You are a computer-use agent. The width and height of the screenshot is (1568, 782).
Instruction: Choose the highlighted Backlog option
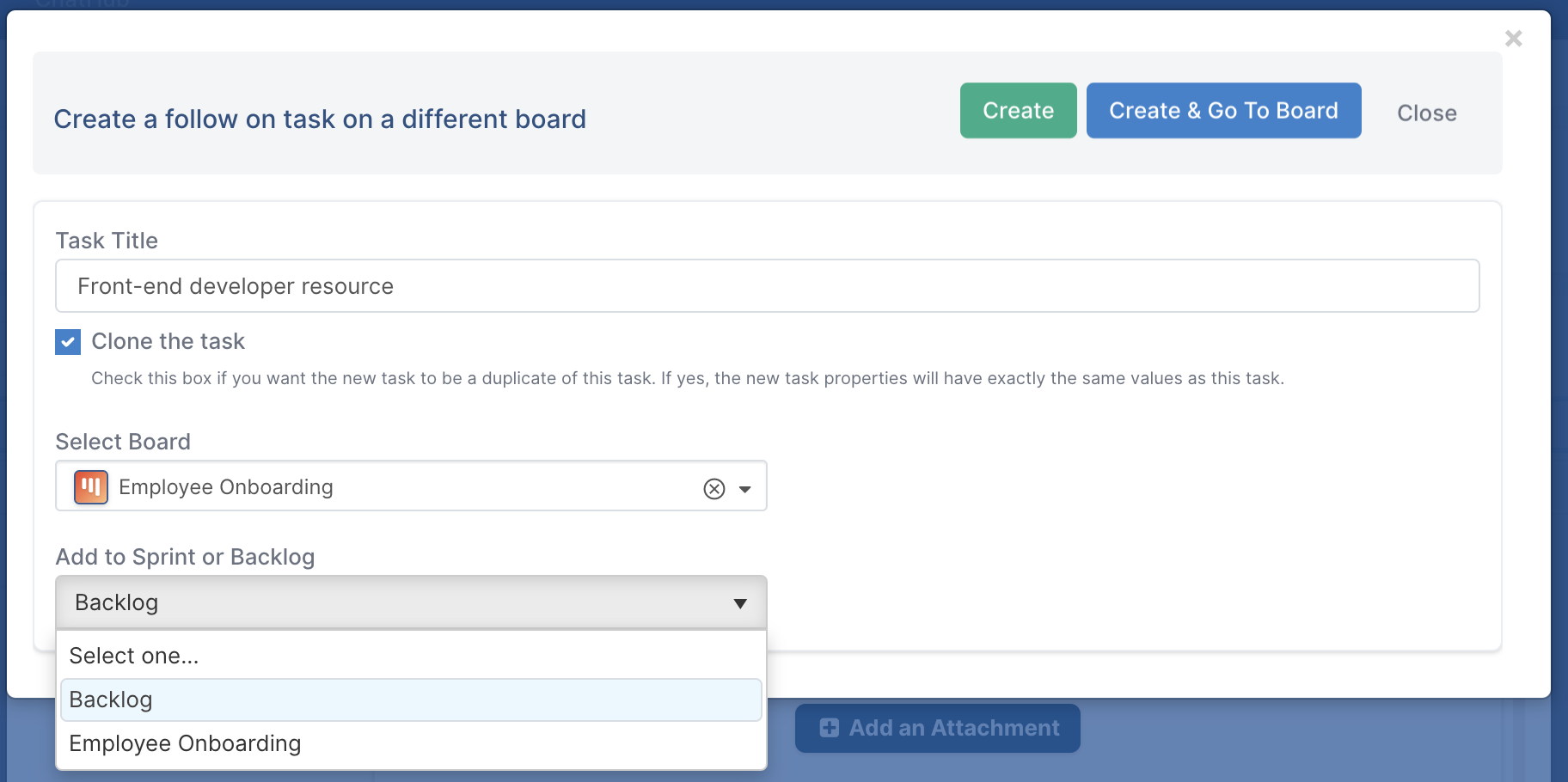pyautogui.click(x=411, y=700)
